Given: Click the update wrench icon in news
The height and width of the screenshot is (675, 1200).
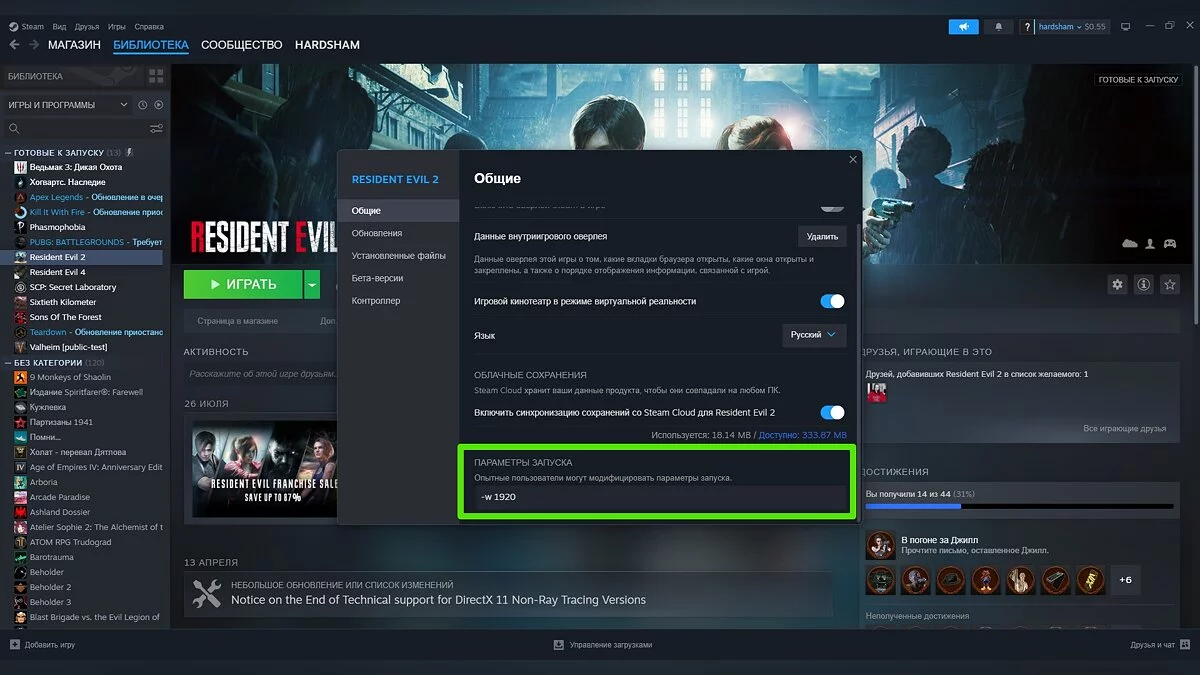Looking at the screenshot, I should (x=206, y=593).
